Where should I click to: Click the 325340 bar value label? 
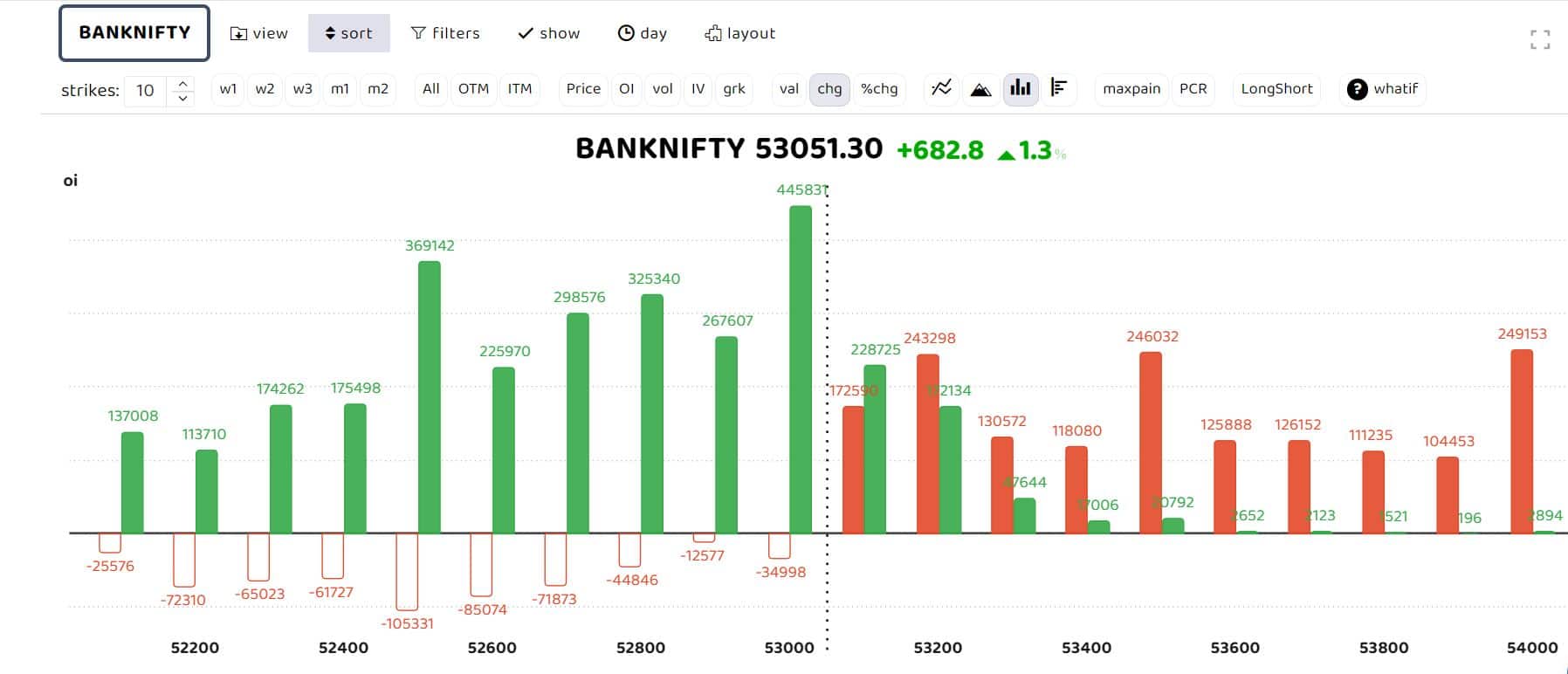tap(654, 279)
